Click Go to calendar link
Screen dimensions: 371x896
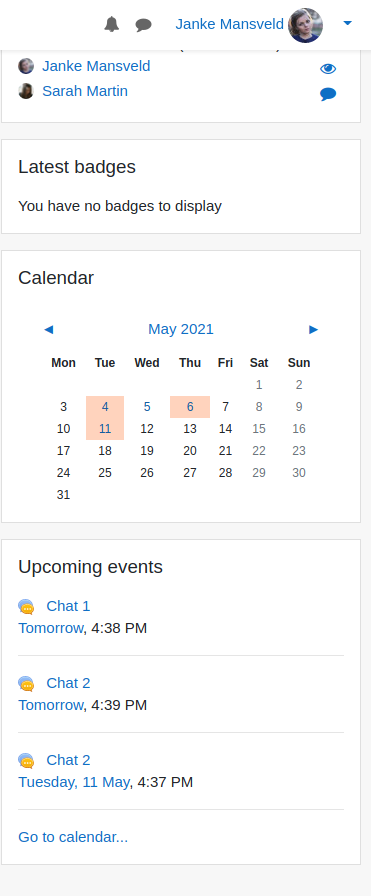[73, 837]
